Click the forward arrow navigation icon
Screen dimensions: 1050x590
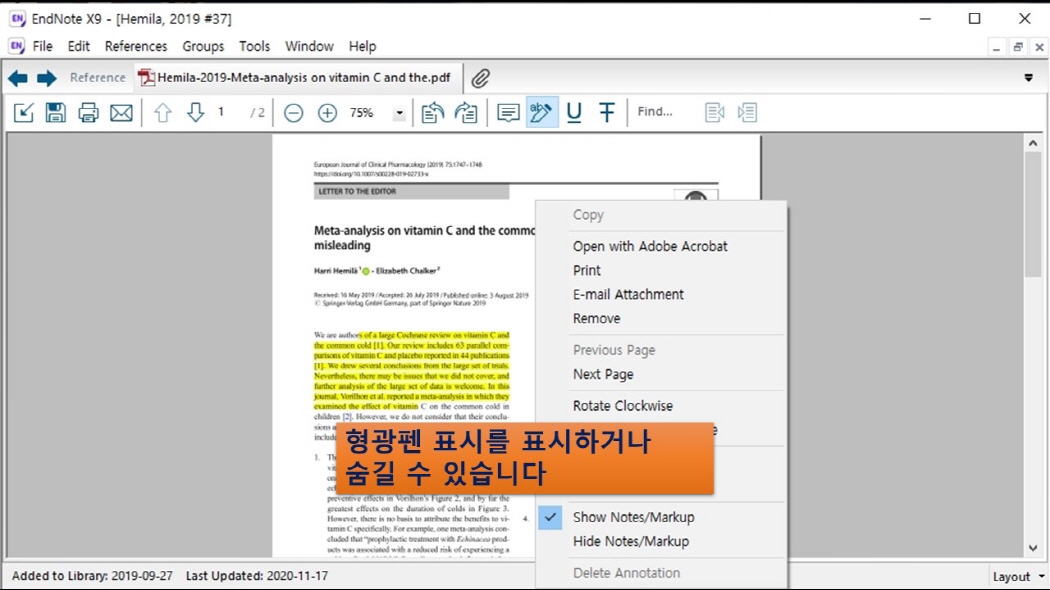point(46,78)
